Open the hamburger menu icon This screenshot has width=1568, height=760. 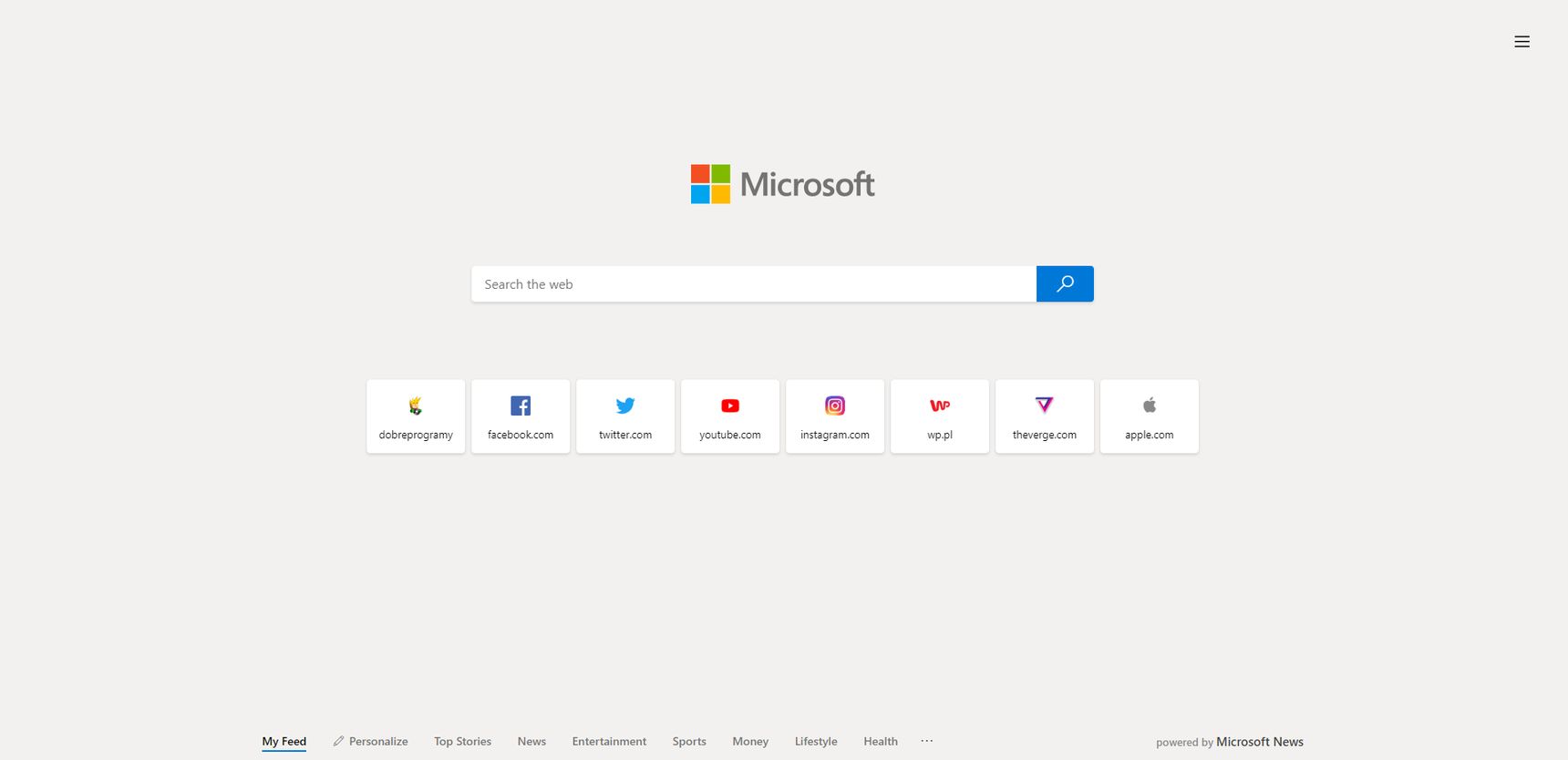tap(1522, 41)
